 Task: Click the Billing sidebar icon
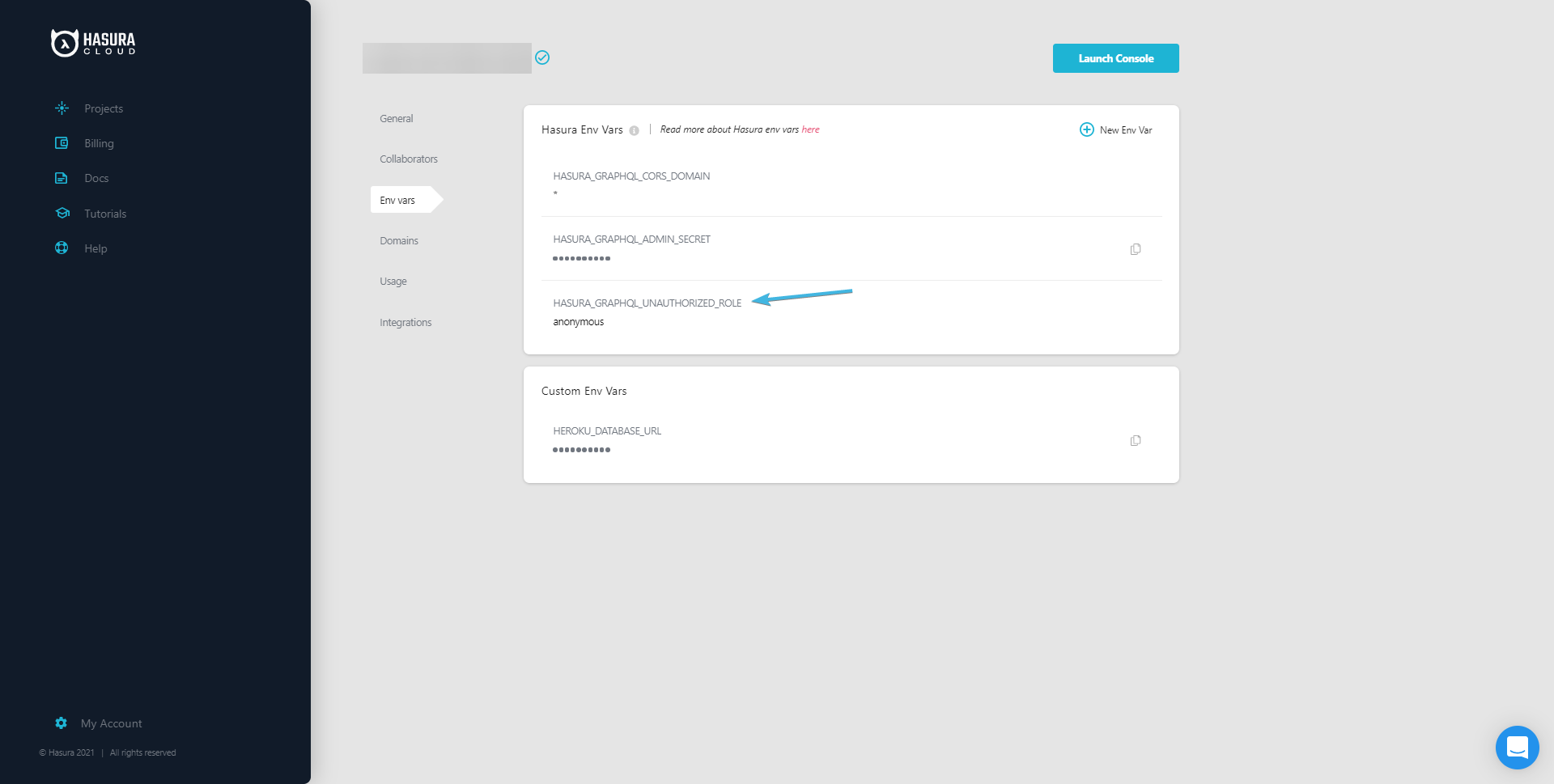pyautogui.click(x=62, y=143)
